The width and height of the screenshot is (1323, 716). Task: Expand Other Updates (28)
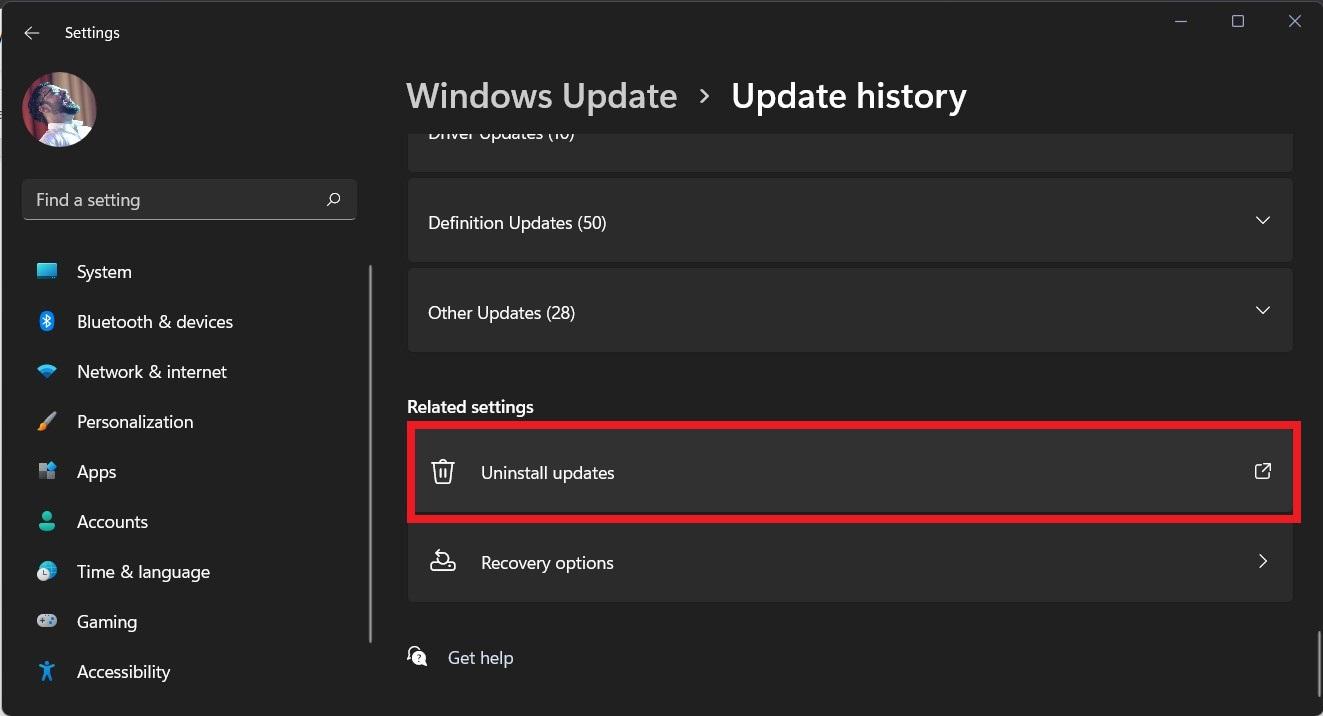[x=1263, y=310]
